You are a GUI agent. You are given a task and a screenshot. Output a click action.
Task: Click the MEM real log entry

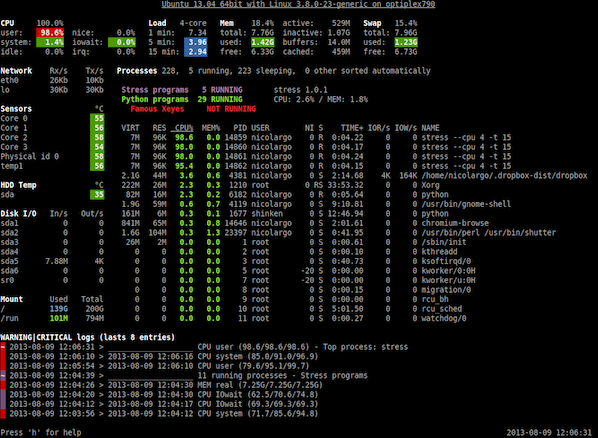pyautogui.click(x=161, y=385)
